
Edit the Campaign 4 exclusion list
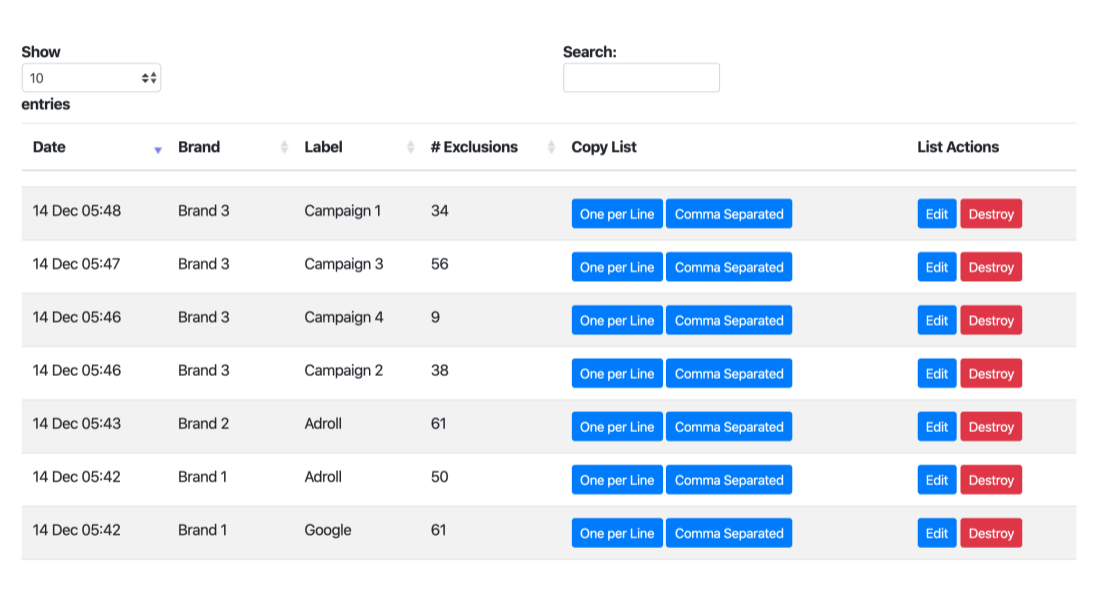point(937,320)
